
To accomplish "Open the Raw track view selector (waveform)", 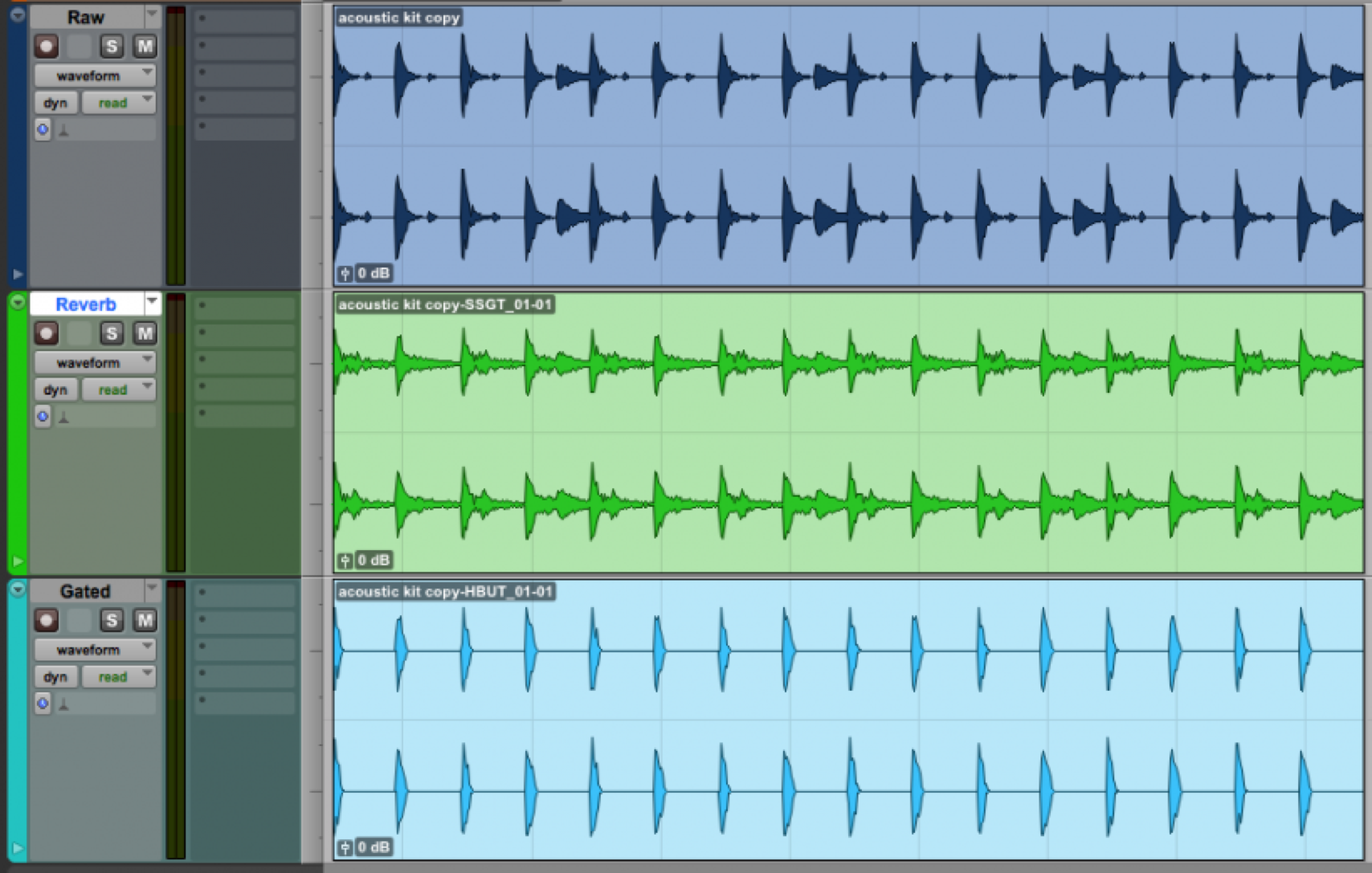I will [95, 75].
